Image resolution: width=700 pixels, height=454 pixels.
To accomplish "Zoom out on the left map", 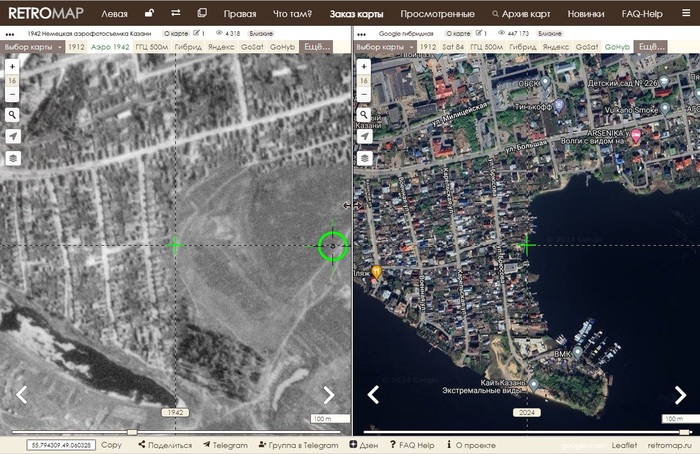I will coord(12,95).
